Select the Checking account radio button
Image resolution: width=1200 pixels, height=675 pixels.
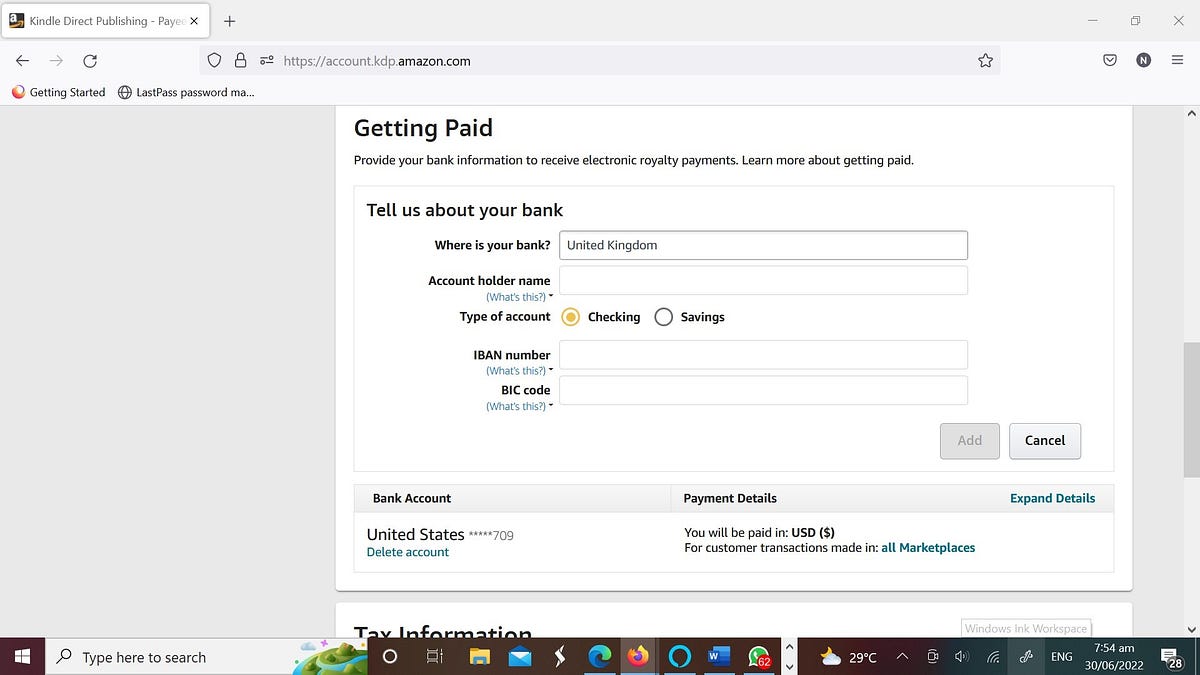point(571,316)
